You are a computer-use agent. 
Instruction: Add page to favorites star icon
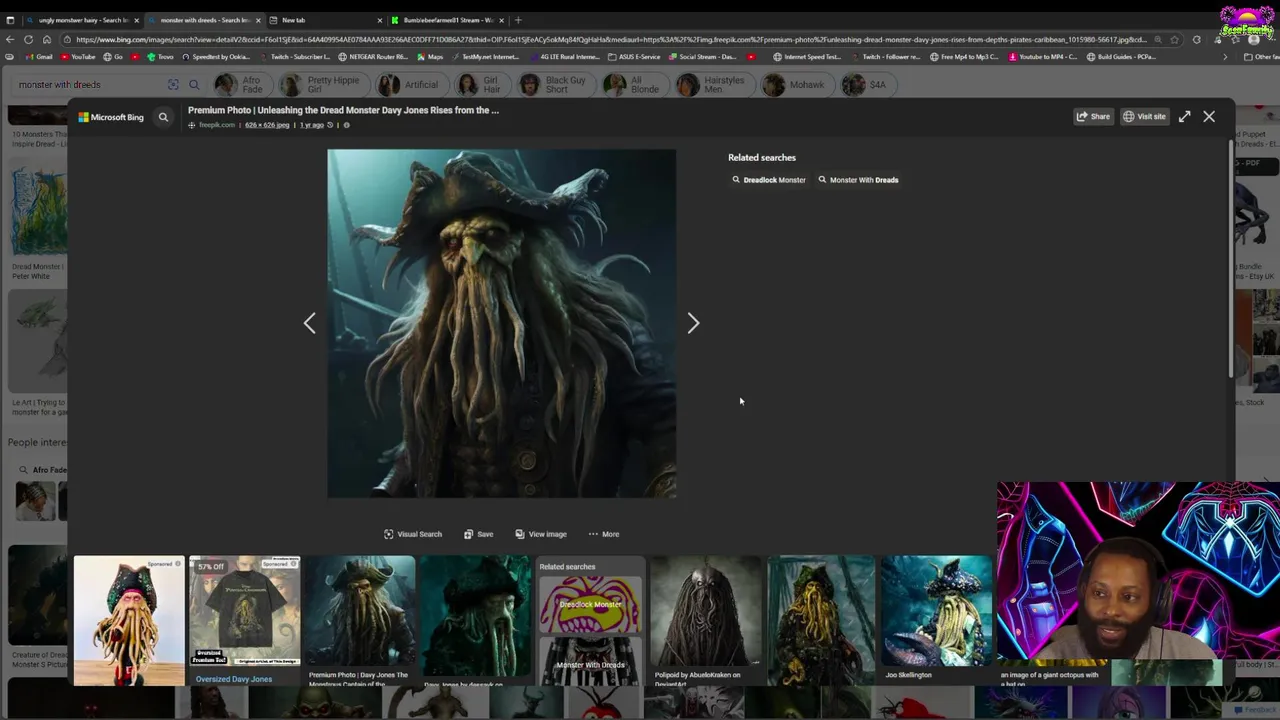point(1173,40)
